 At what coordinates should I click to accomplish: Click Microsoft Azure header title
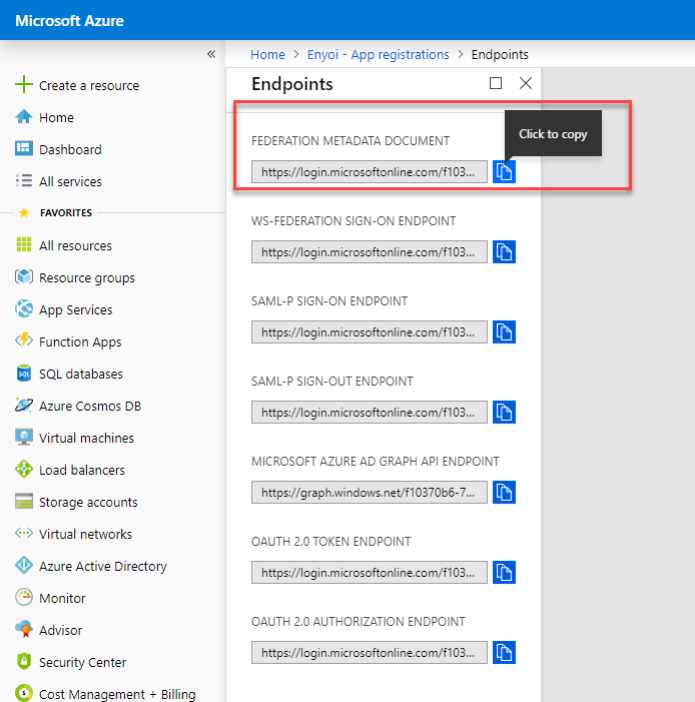pos(69,21)
